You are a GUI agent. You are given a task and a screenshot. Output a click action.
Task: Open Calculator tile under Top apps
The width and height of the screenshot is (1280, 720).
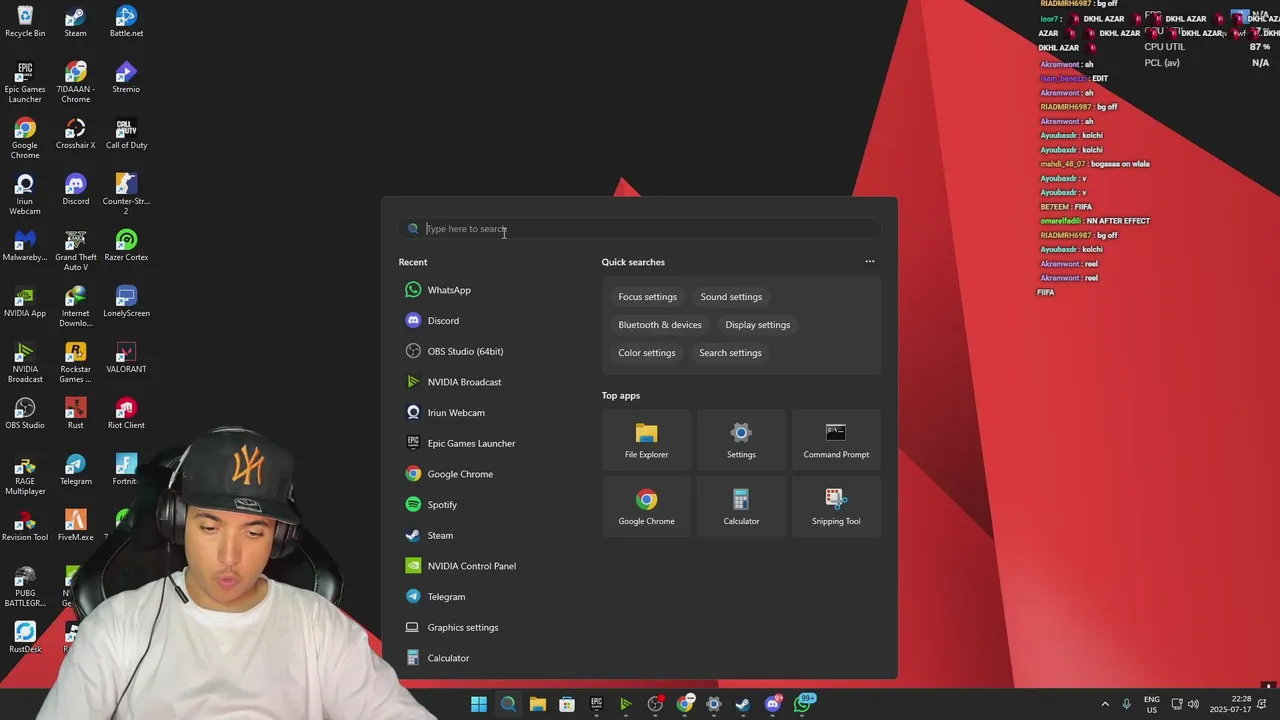tap(741, 507)
